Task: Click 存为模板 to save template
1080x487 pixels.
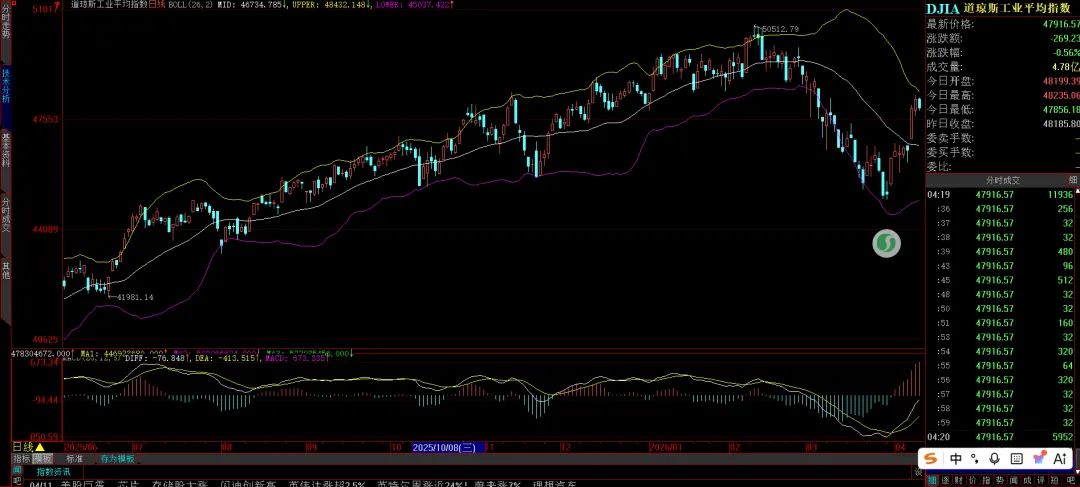Action: pyautogui.click(x=117, y=458)
